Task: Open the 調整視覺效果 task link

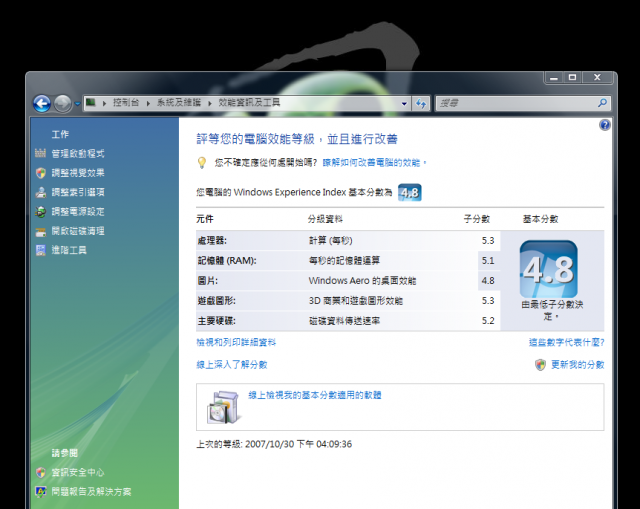Action: pos(78,173)
